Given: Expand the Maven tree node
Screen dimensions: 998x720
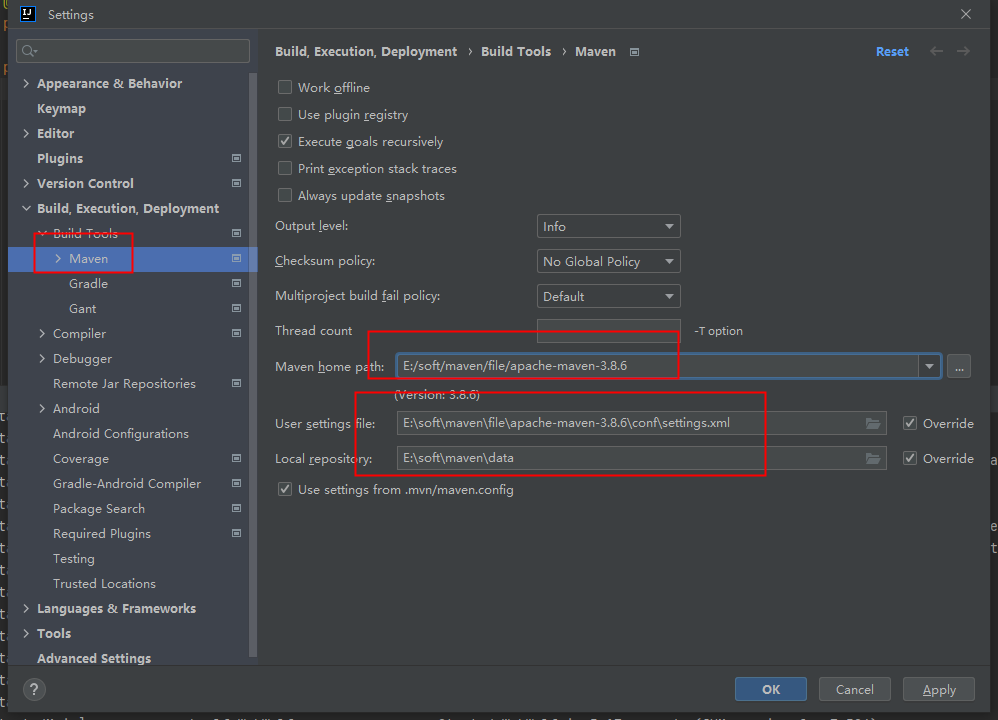Looking at the screenshot, I should coord(58,258).
